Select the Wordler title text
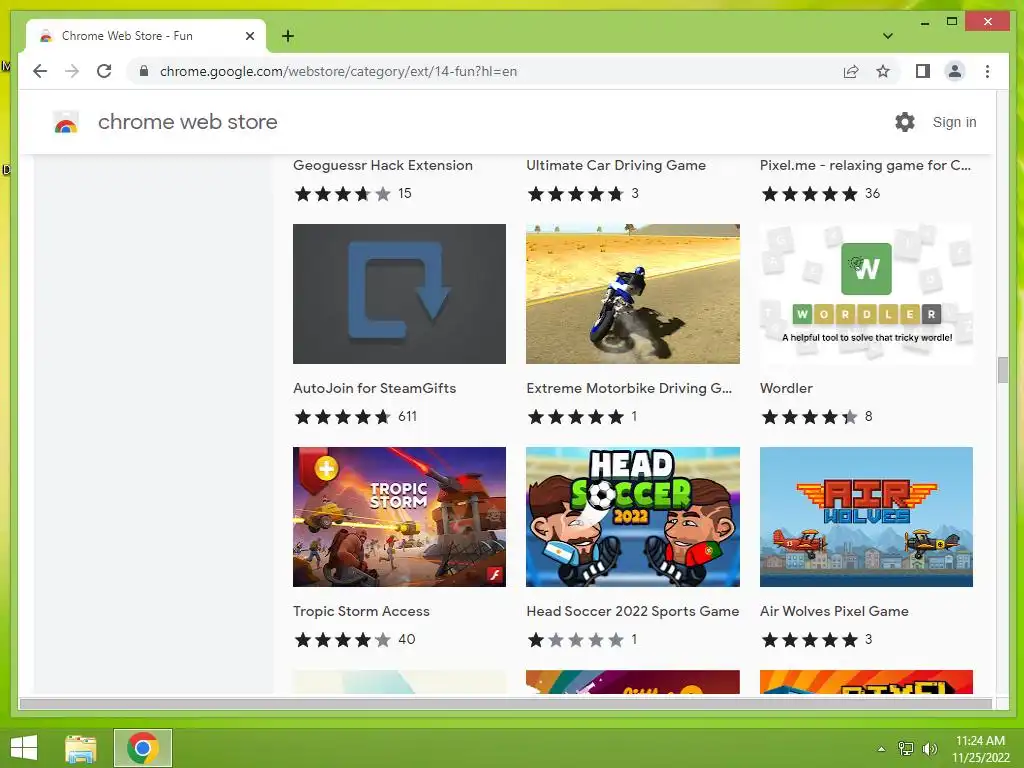Screen dimensions: 1024x768 click(786, 388)
